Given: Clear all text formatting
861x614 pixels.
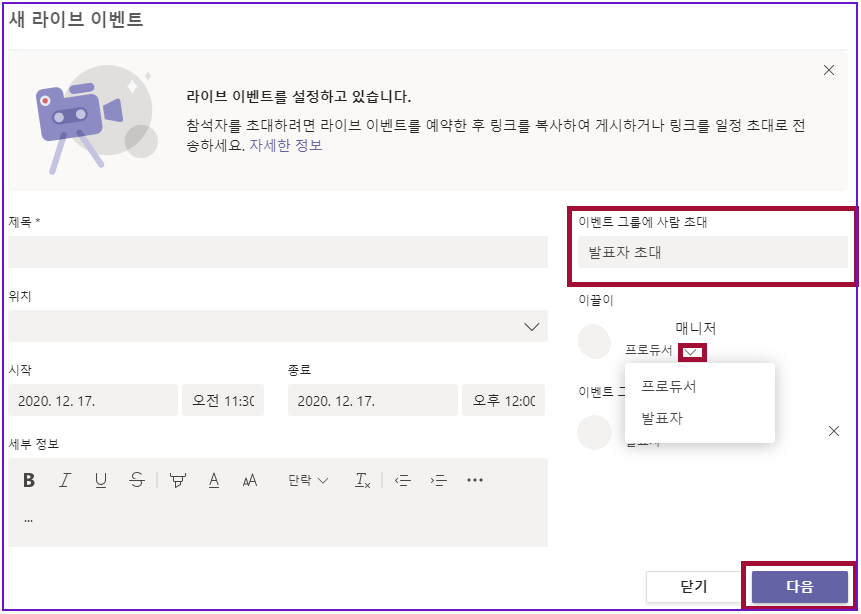Looking at the screenshot, I should [x=362, y=481].
